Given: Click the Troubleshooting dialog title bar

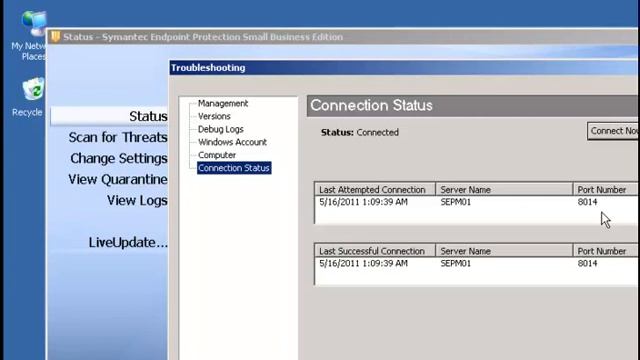Looking at the screenshot, I should click(404, 68).
